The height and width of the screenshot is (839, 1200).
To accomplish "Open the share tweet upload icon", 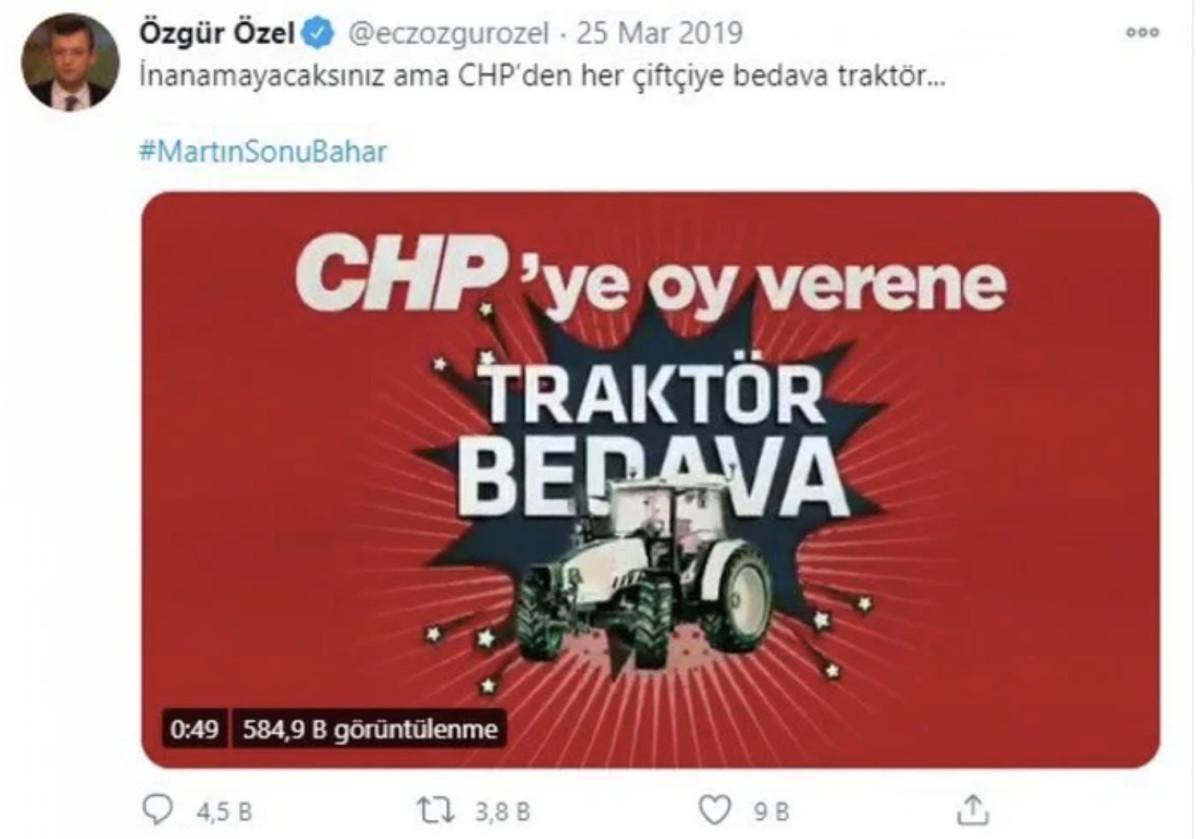I will (x=973, y=808).
